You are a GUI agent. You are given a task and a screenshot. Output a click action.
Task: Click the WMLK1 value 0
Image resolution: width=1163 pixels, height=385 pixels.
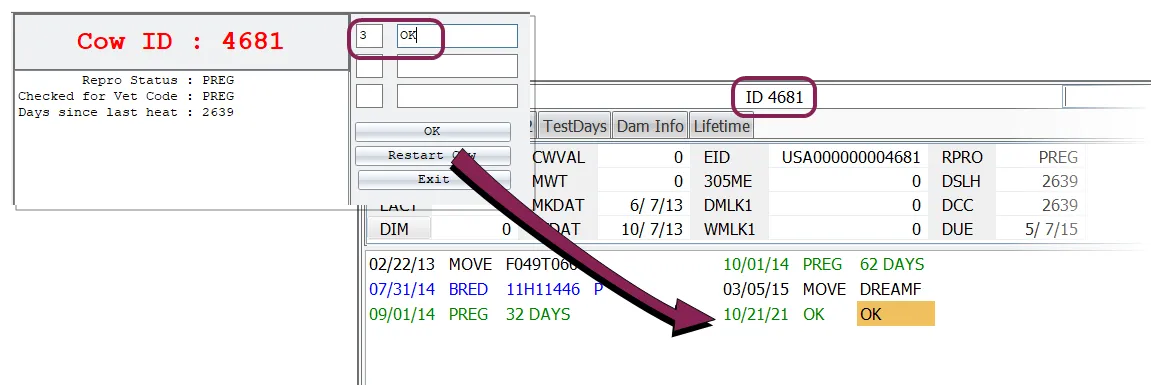(x=917, y=229)
